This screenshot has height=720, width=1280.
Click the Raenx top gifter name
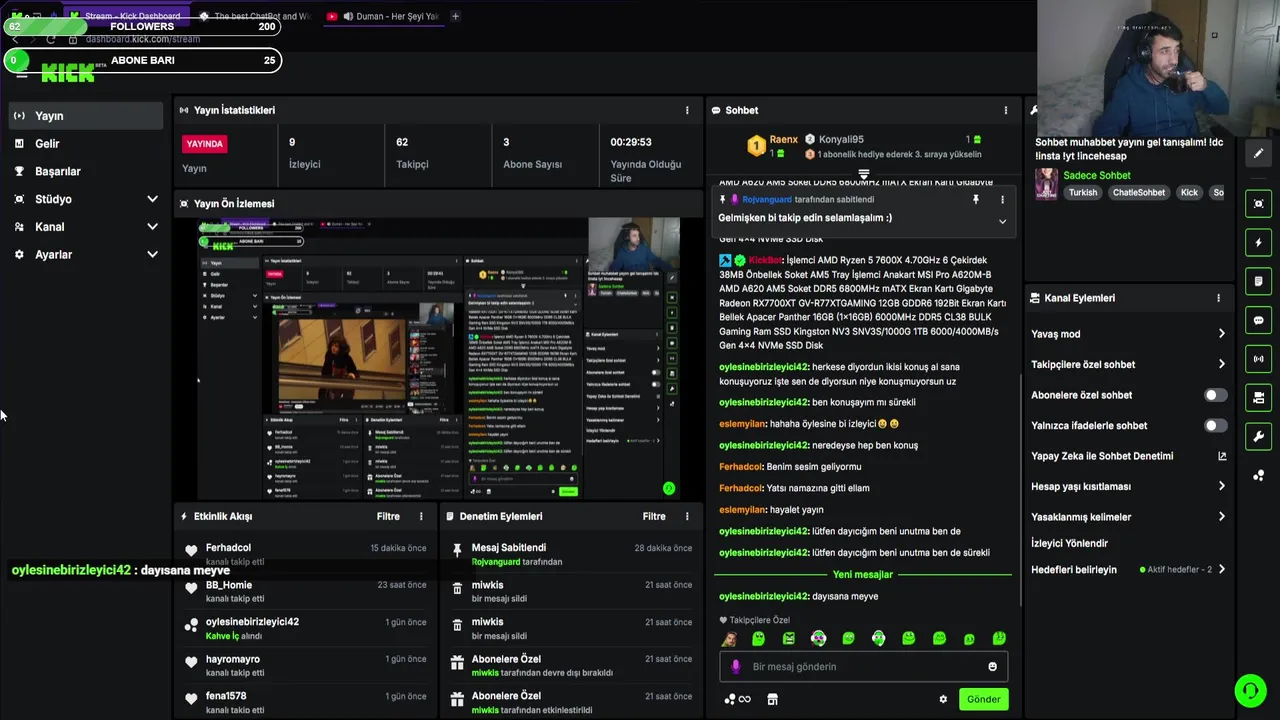pyautogui.click(x=783, y=140)
